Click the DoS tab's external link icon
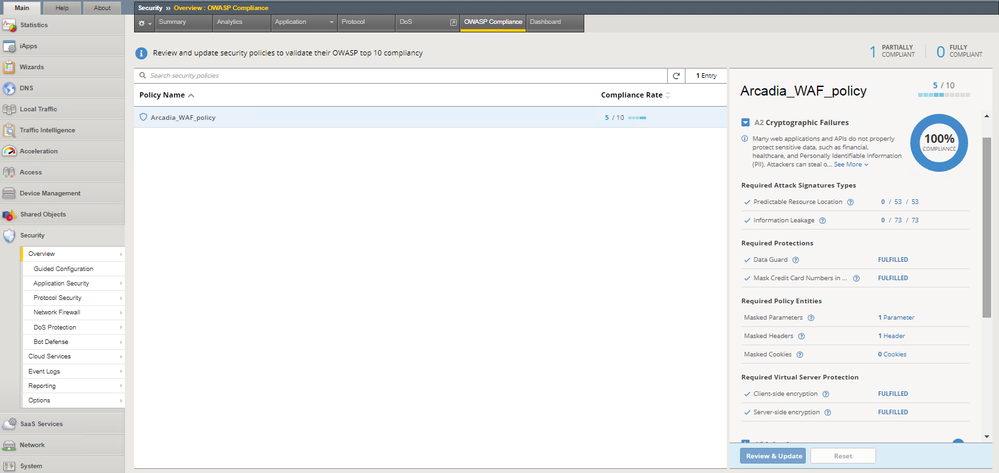 tap(453, 22)
